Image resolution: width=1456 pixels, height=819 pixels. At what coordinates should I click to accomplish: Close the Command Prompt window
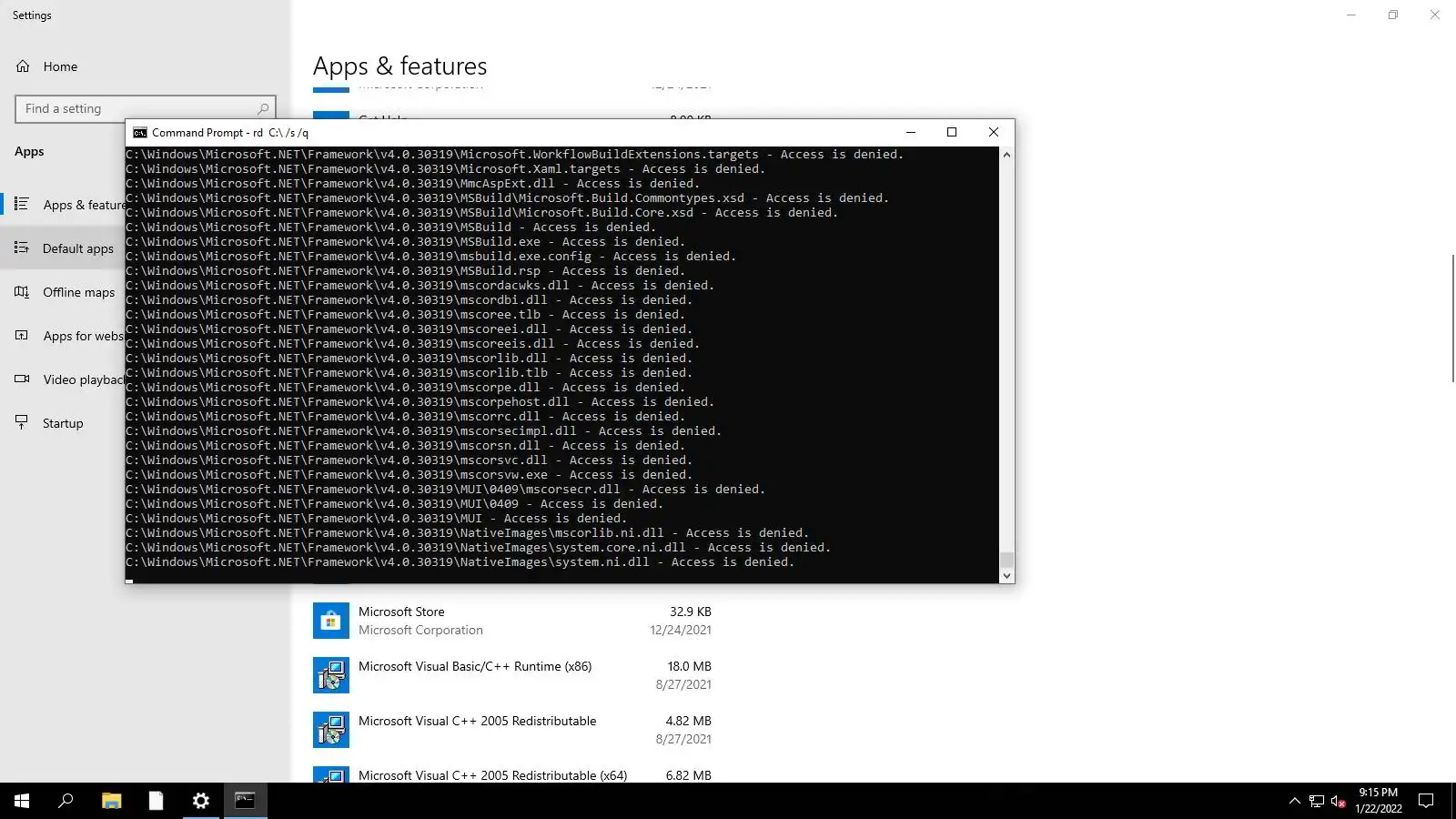click(994, 133)
